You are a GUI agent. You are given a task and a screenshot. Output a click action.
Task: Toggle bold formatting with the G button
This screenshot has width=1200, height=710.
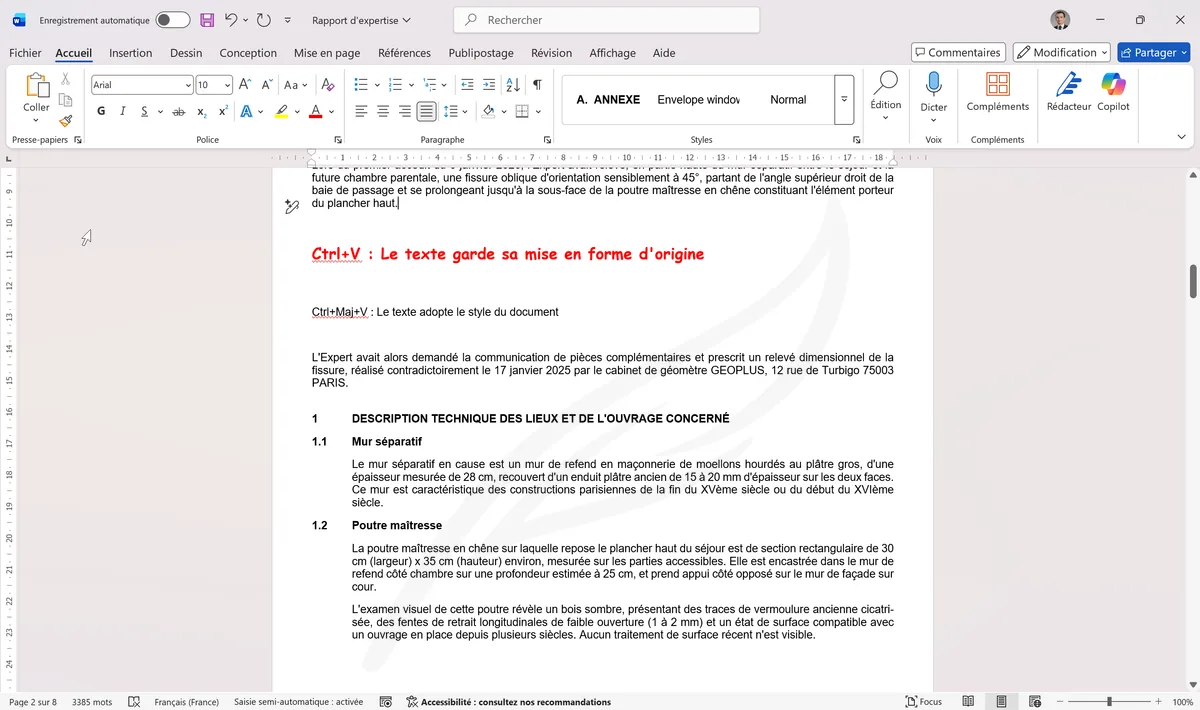pos(100,111)
